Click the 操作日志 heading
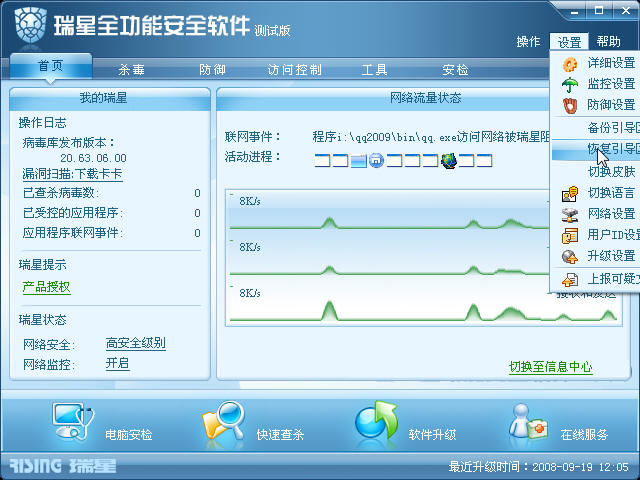This screenshot has height=480, width=640. pyautogui.click(x=42, y=123)
